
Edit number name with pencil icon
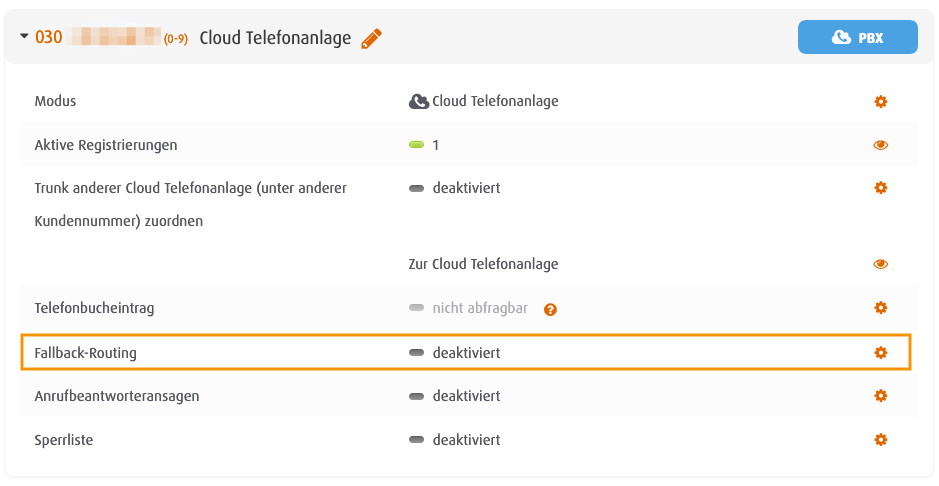(x=371, y=39)
